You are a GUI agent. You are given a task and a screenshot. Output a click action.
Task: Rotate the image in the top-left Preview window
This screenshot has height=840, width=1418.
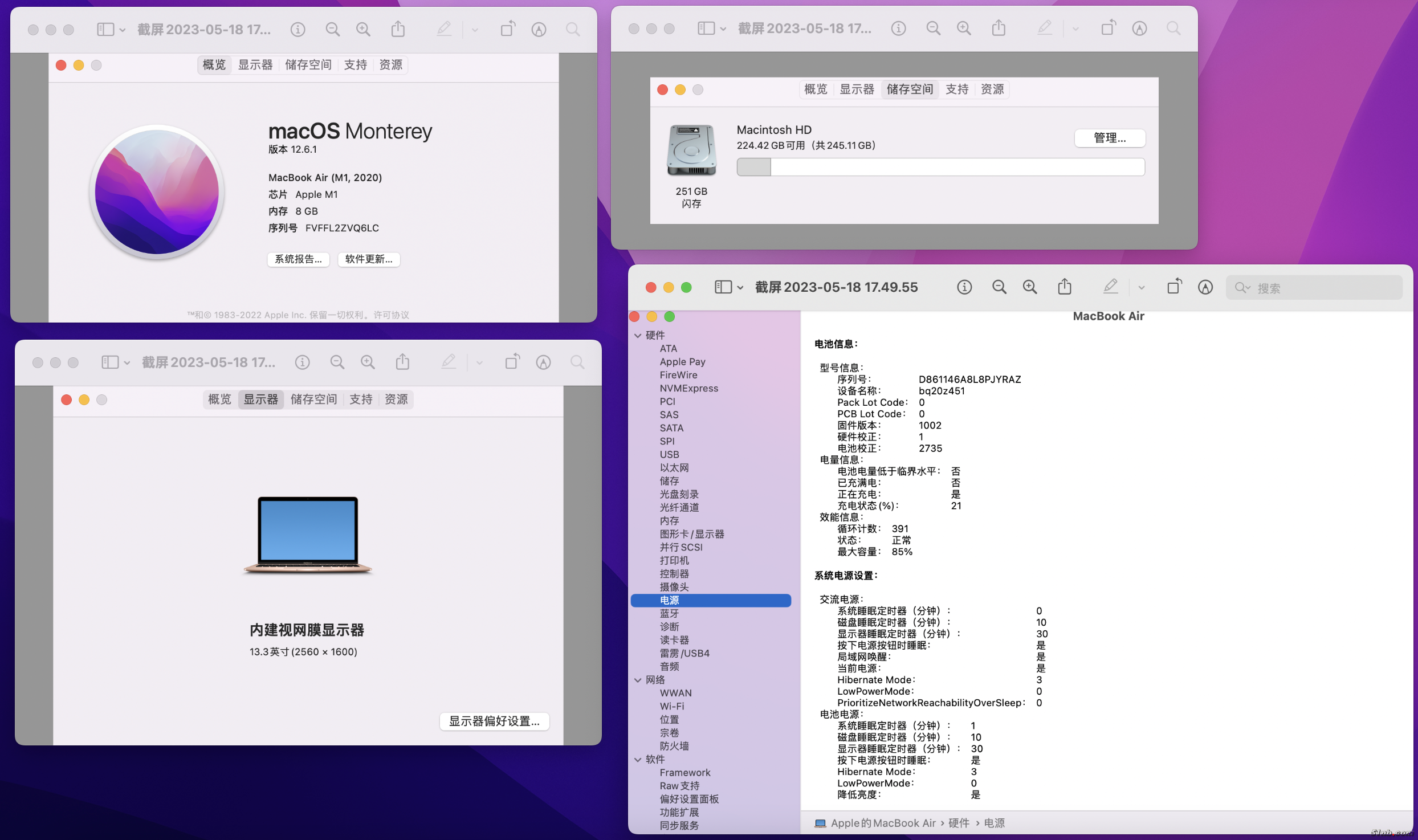[508, 28]
